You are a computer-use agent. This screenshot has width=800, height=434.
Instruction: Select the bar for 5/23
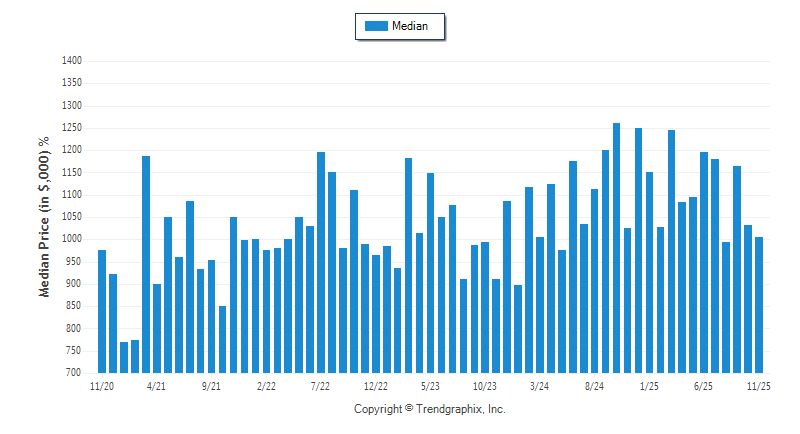[430, 273]
